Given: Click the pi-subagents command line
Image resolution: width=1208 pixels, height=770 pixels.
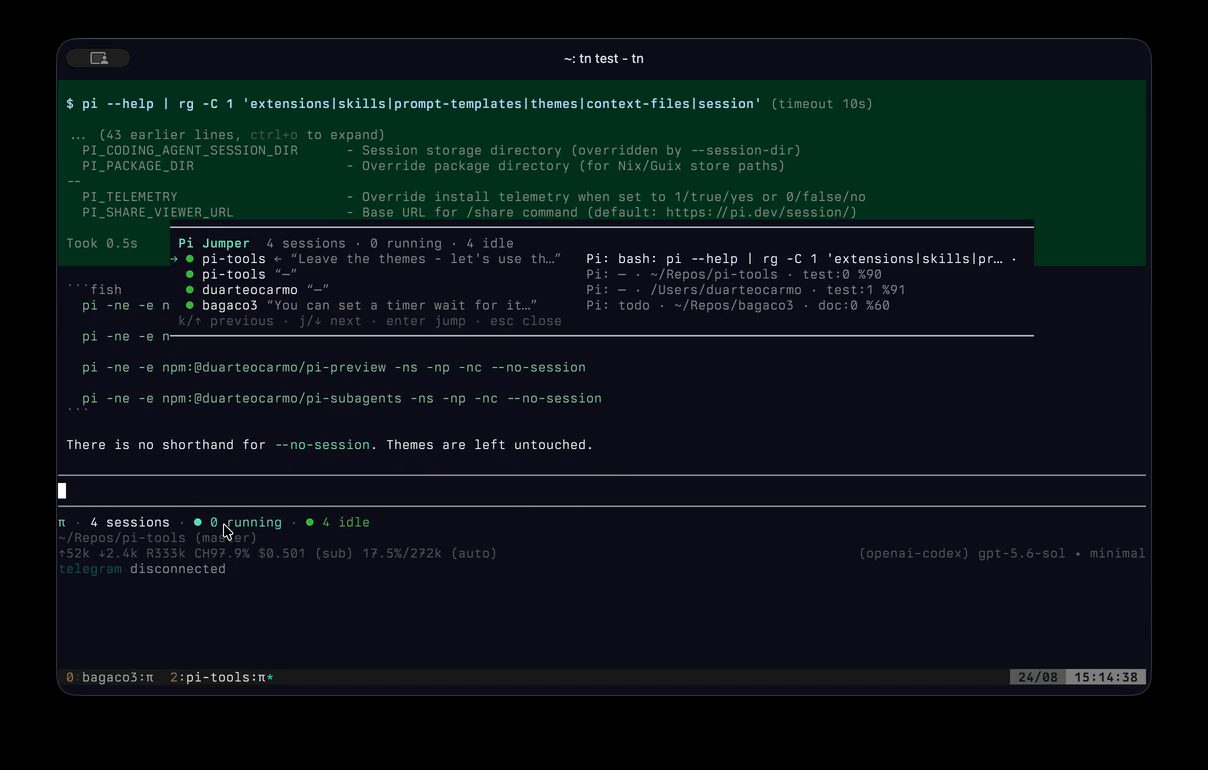Looking at the screenshot, I should [x=342, y=398].
